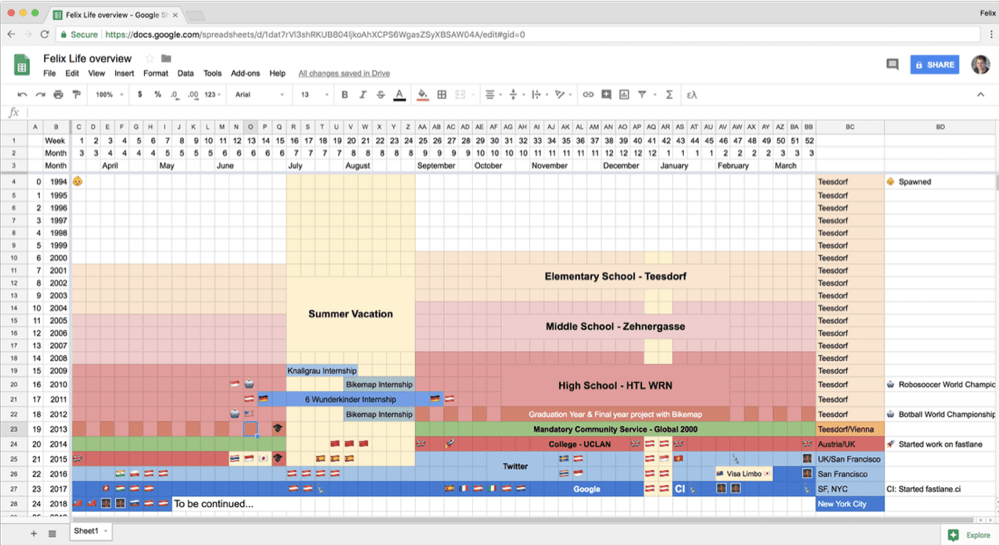This screenshot has height=545, width=999.
Task: Click the Undo arrow in the toolbar
Action: tap(23, 95)
